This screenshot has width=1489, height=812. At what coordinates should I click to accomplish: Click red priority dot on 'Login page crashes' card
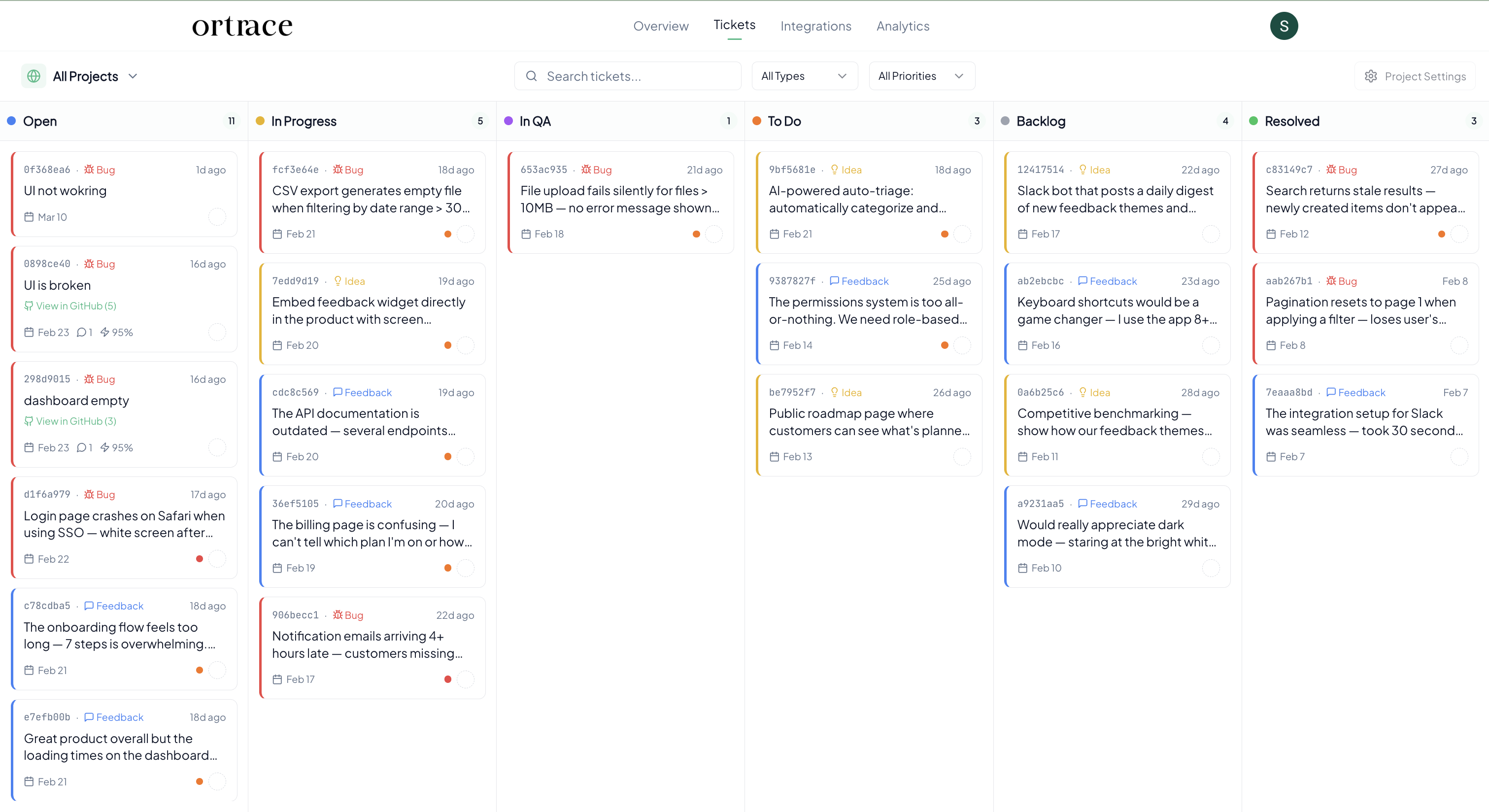[x=200, y=559]
